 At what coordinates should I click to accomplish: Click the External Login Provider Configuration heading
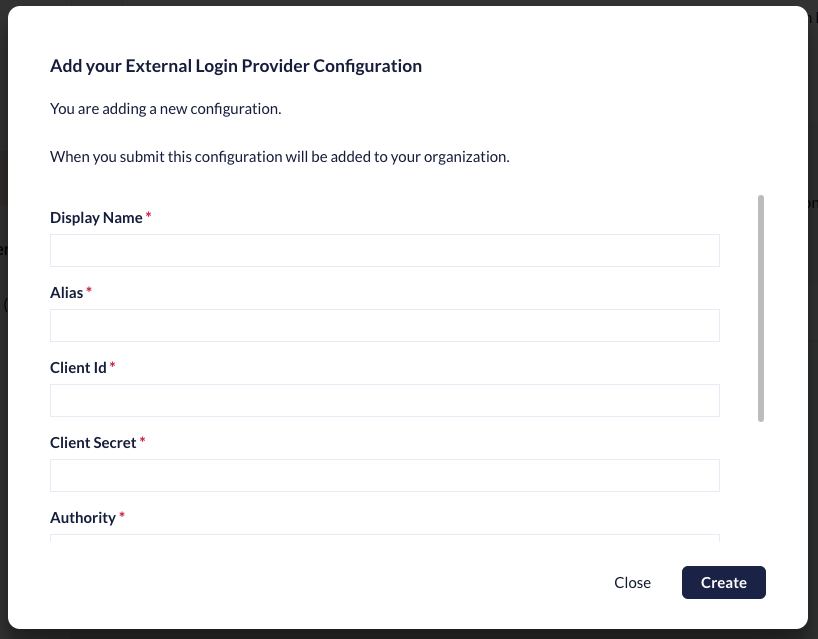[236, 67]
